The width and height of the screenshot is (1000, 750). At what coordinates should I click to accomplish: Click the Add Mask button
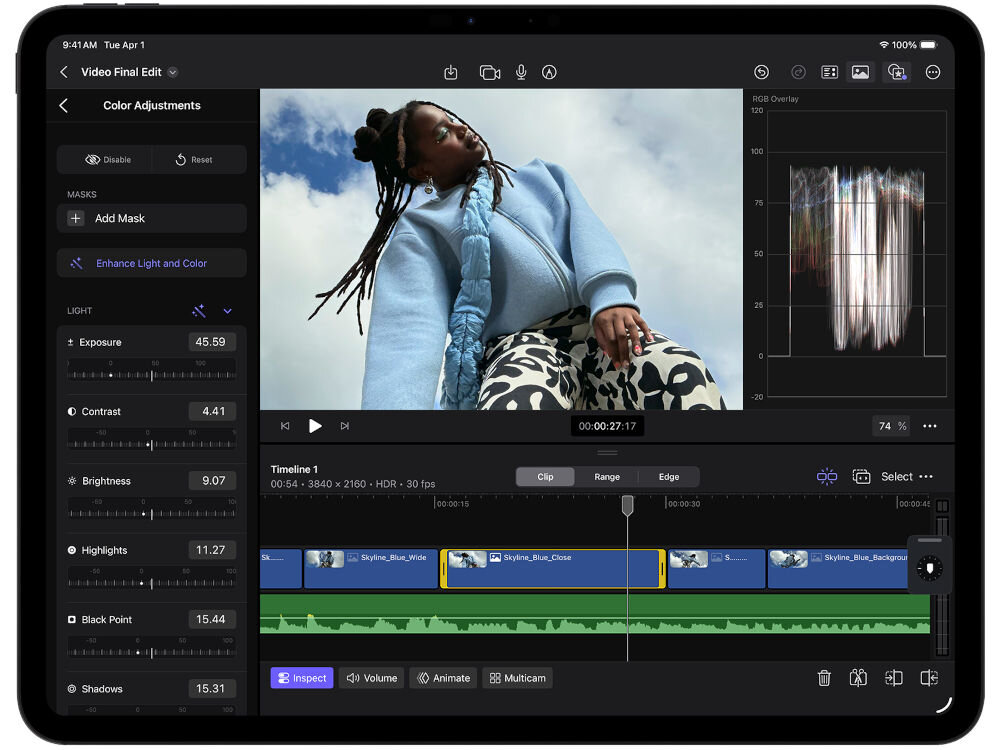coord(151,218)
